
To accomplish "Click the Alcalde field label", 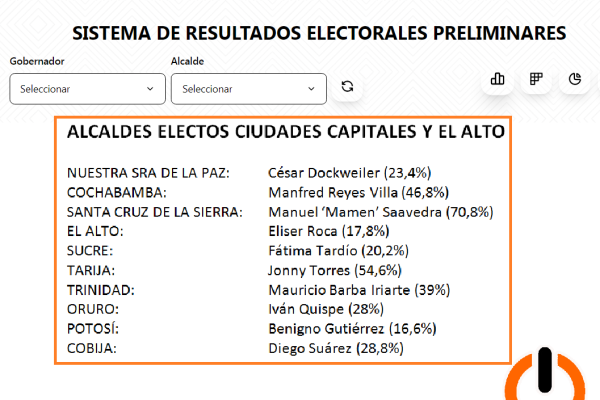I will point(188,61).
